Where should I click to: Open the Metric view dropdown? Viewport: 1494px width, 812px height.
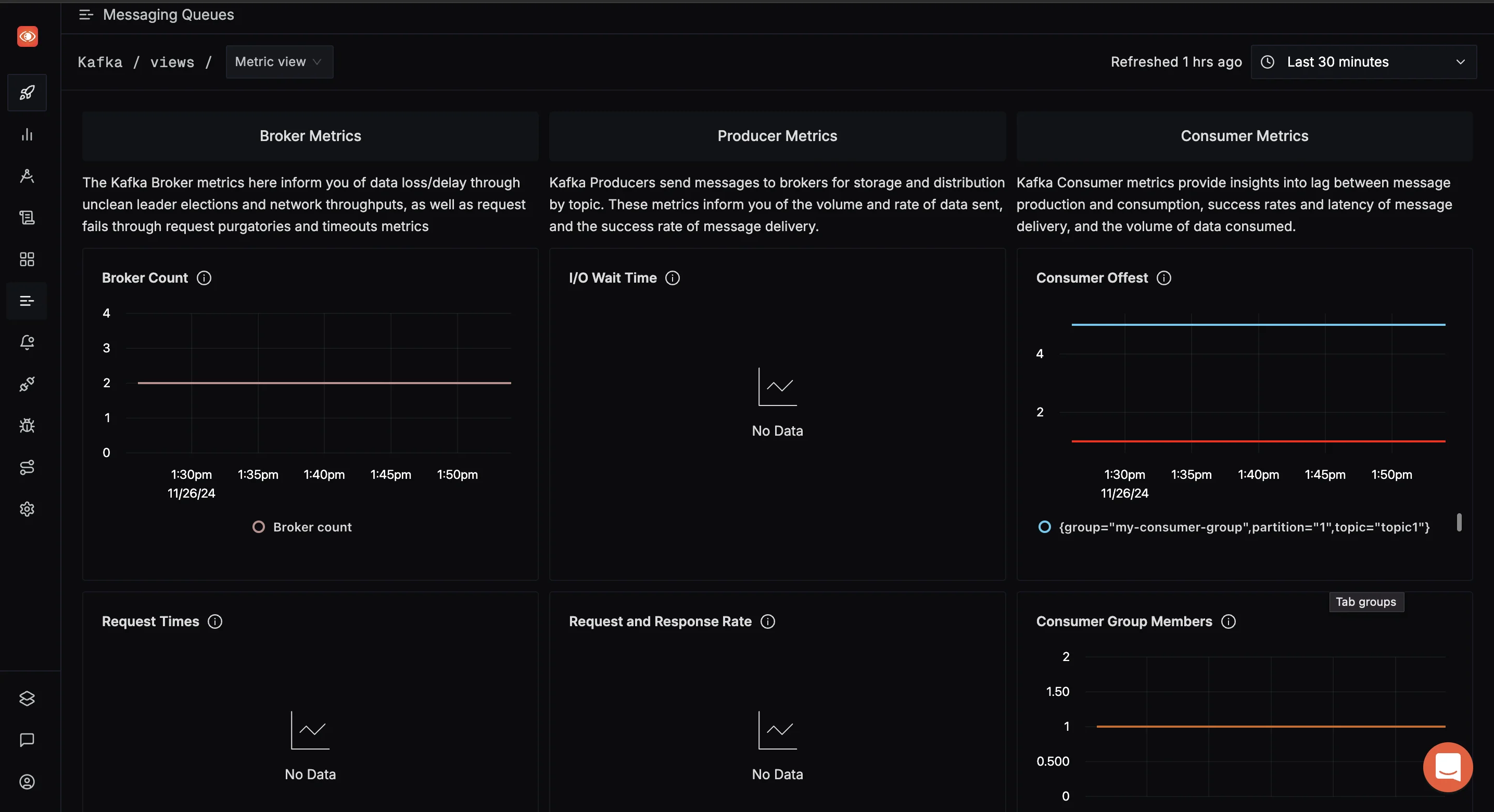click(x=280, y=62)
